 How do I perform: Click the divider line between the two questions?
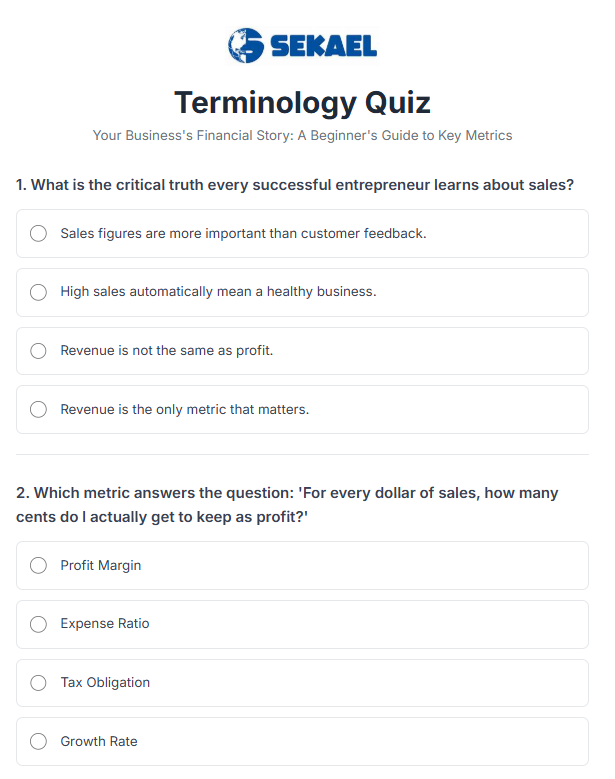302,455
